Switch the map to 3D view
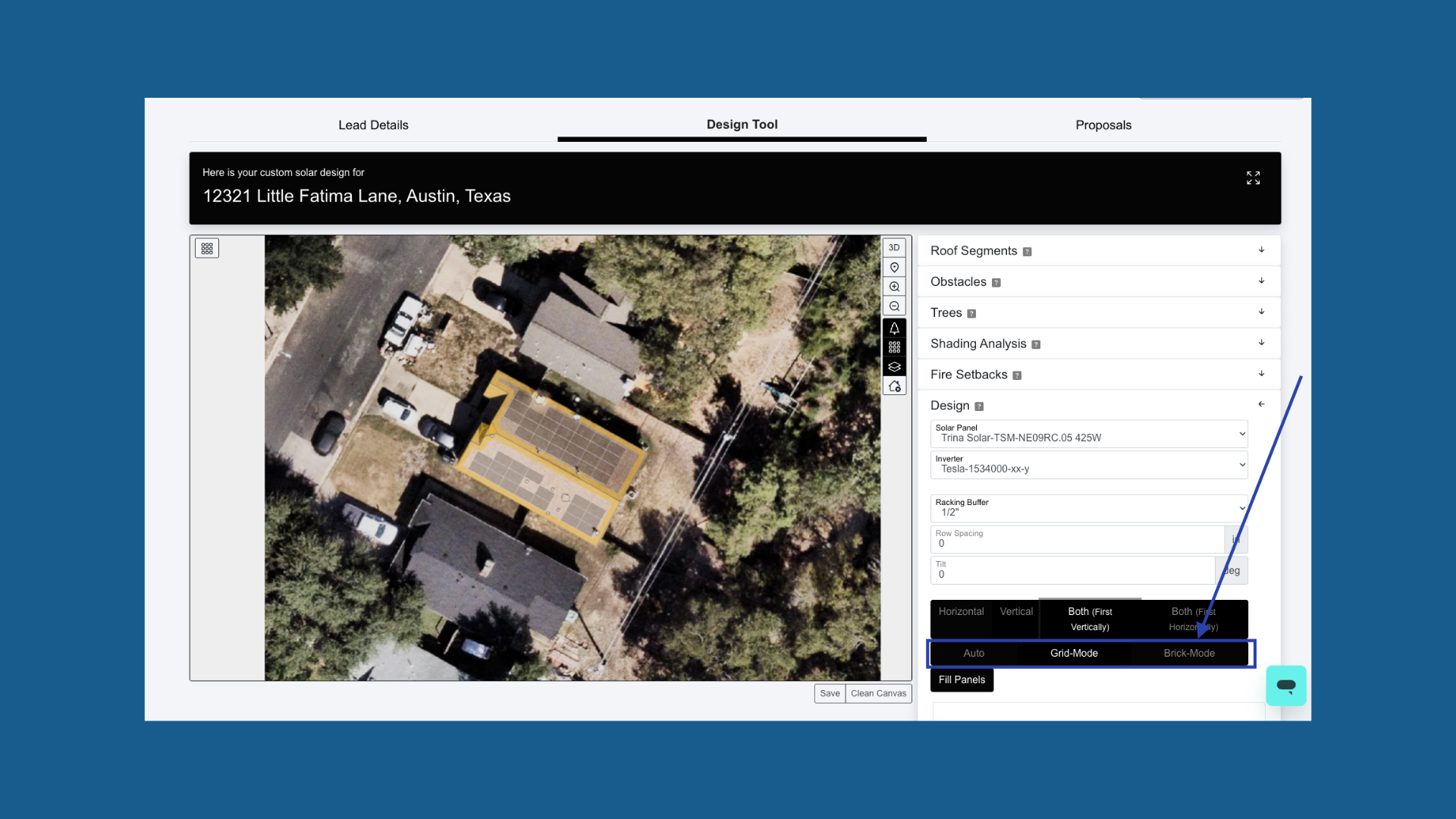Viewport: 1456px width, 819px height. click(x=894, y=248)
